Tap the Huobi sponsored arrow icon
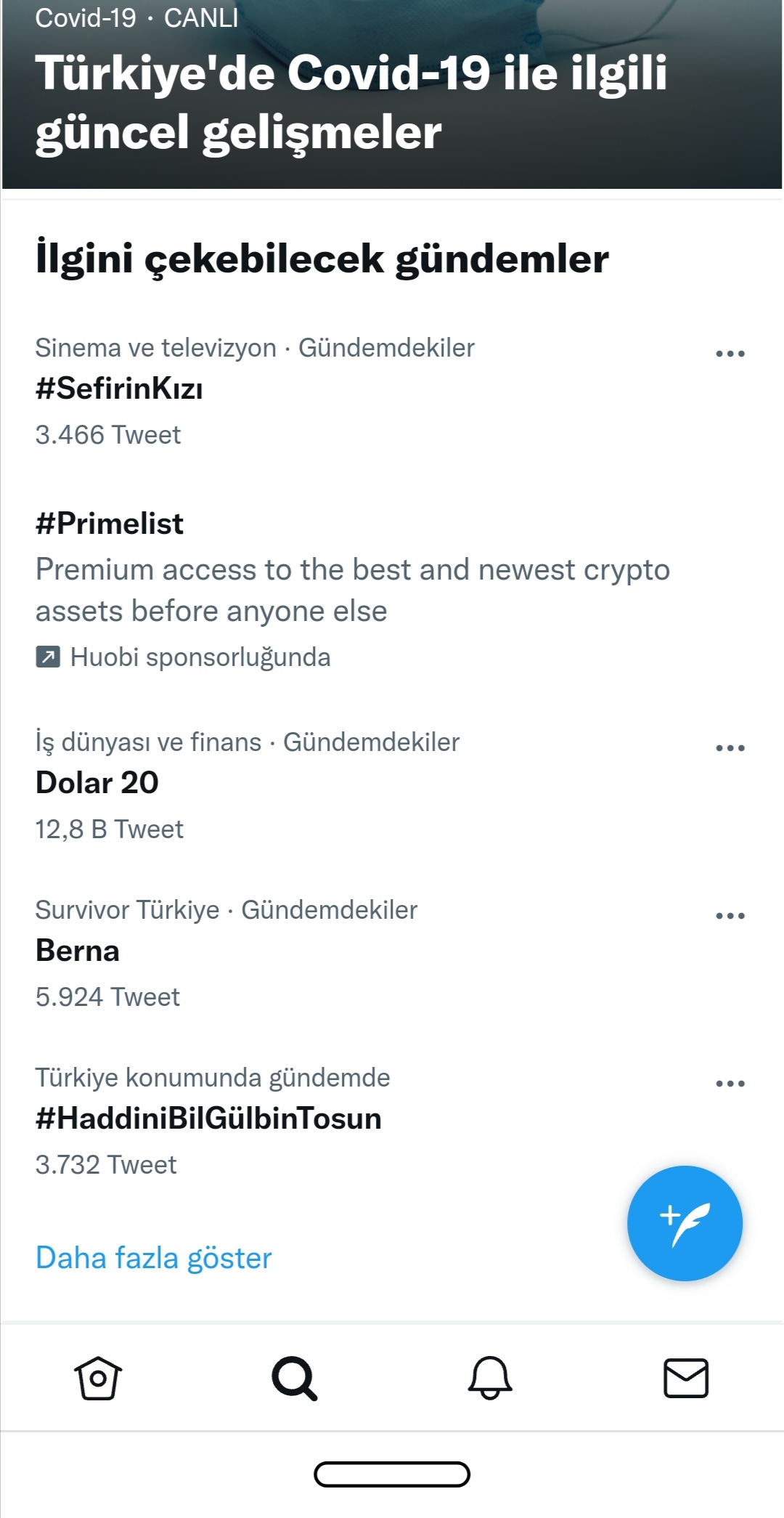Image resolution: width=784 pixels, height=1518 pixels. tap(48, 657)
